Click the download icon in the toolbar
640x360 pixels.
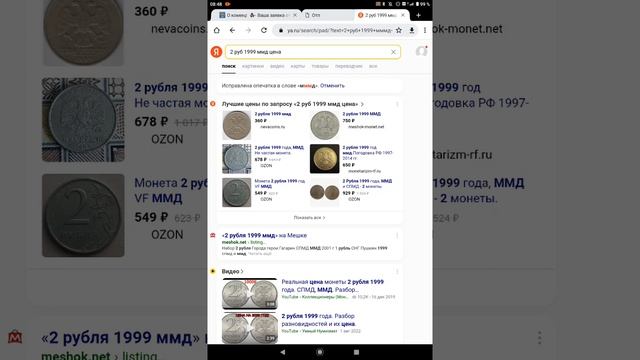[412, 30]
